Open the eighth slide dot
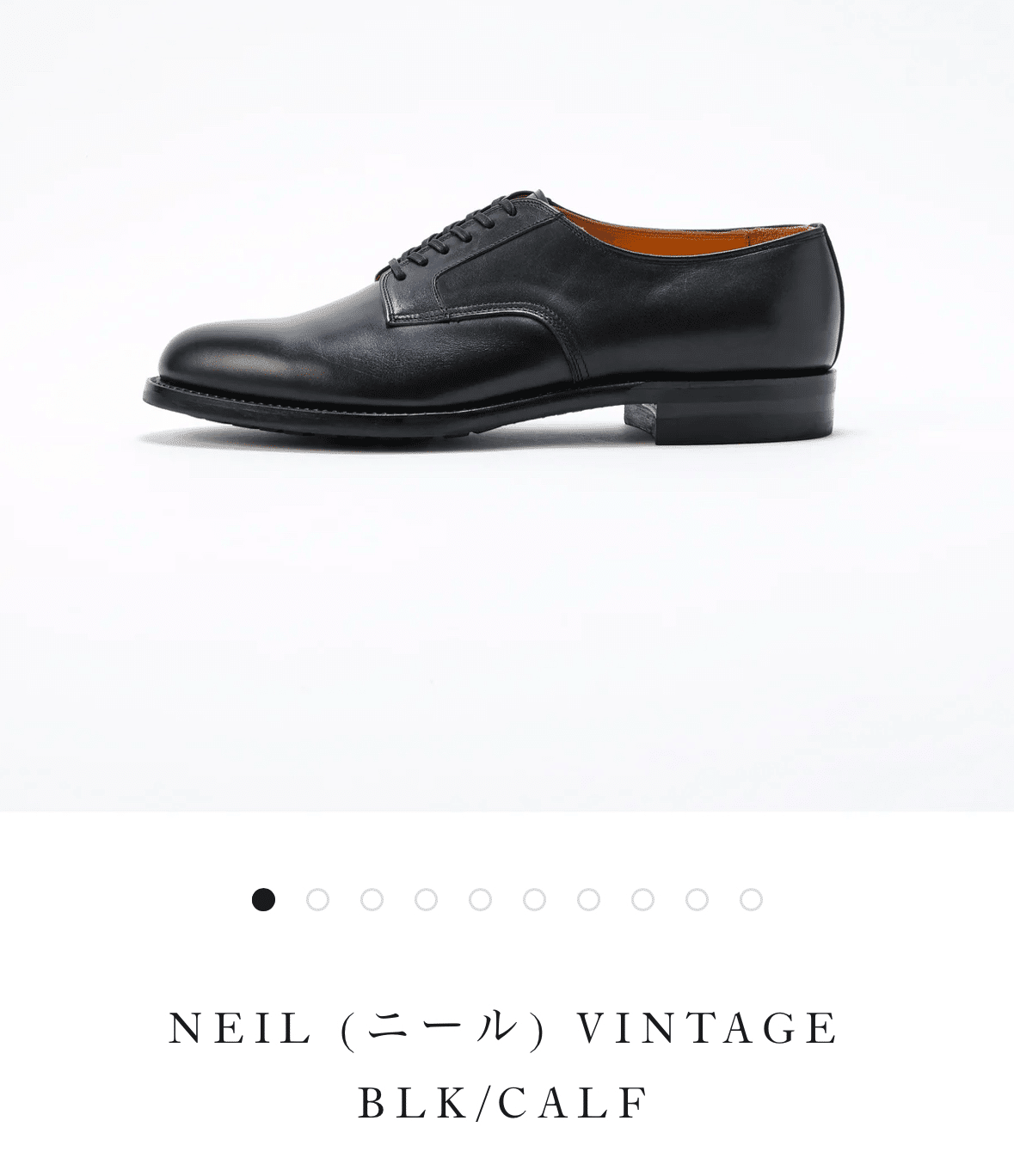This screenshot has width=1014, height=1176. click(x=642, y=900)
